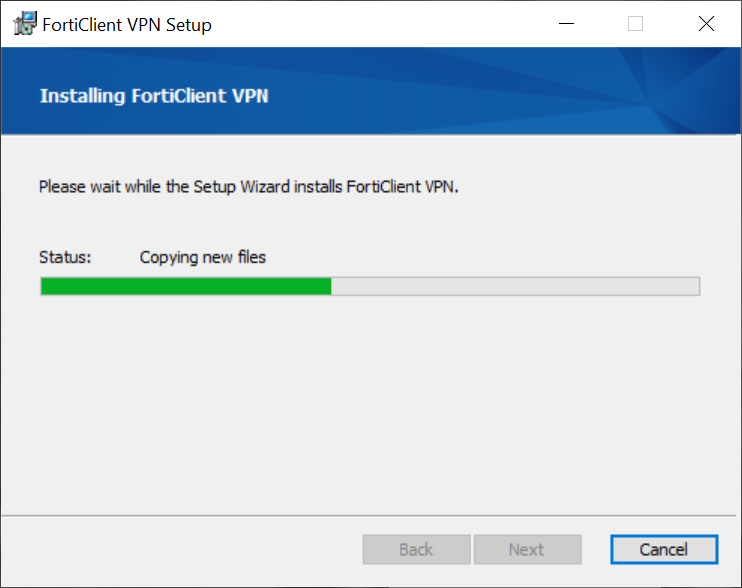Click the separator line above the buttons
The width and height of the screenshot is (742, 588).
(x=370, y=516)
